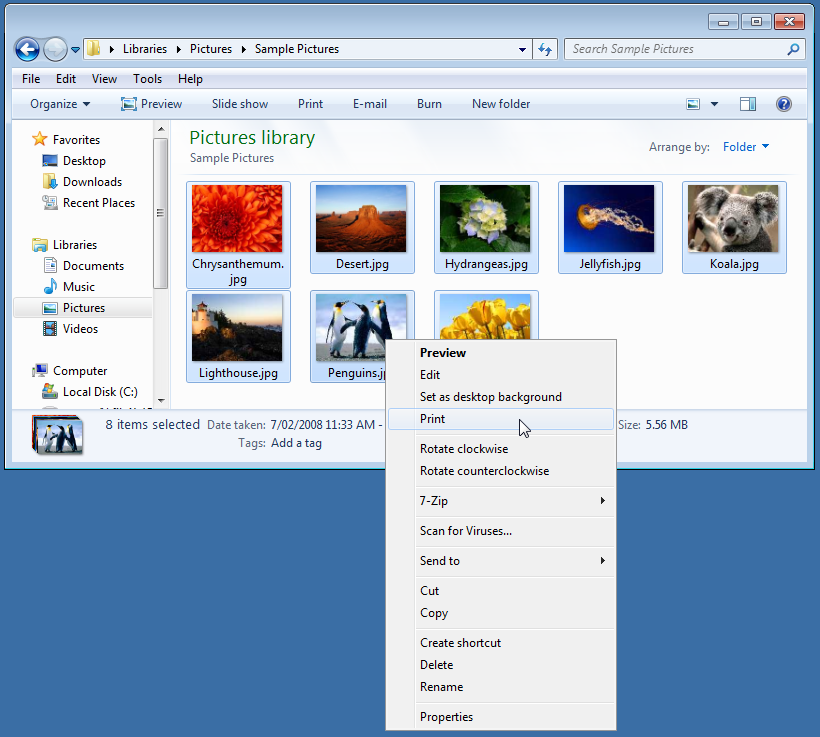The width and height of the screenshot is (820, 737).
Task: Click the change-view icon on the toolbar
Action: tap(694, 104)
